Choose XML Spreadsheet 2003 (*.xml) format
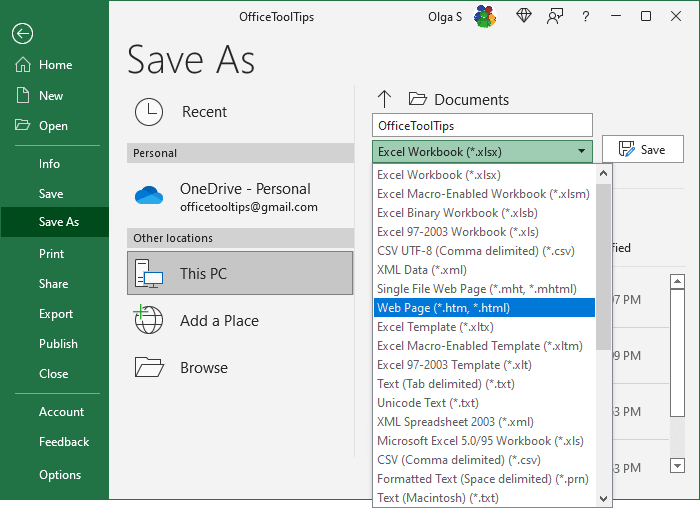The image size is (700, 508). click(x=484, y=422)
